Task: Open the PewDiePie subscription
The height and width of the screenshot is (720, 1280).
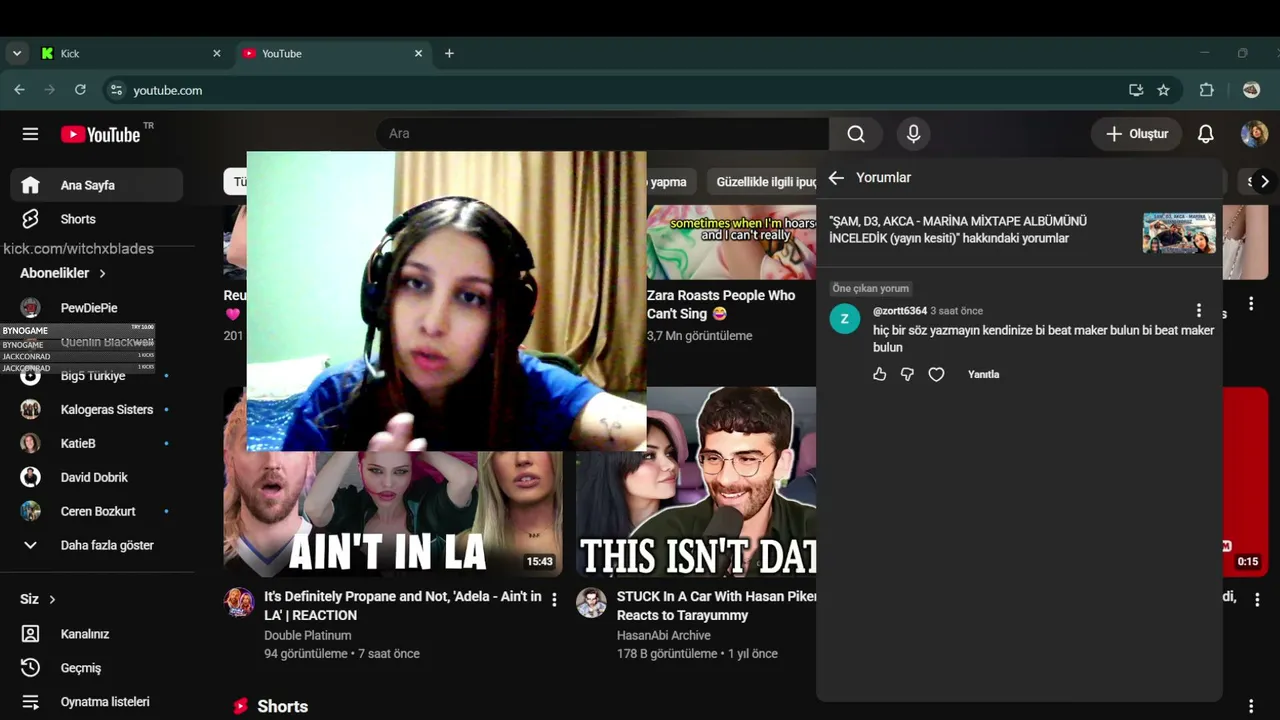Action: [x=97, y=308]
